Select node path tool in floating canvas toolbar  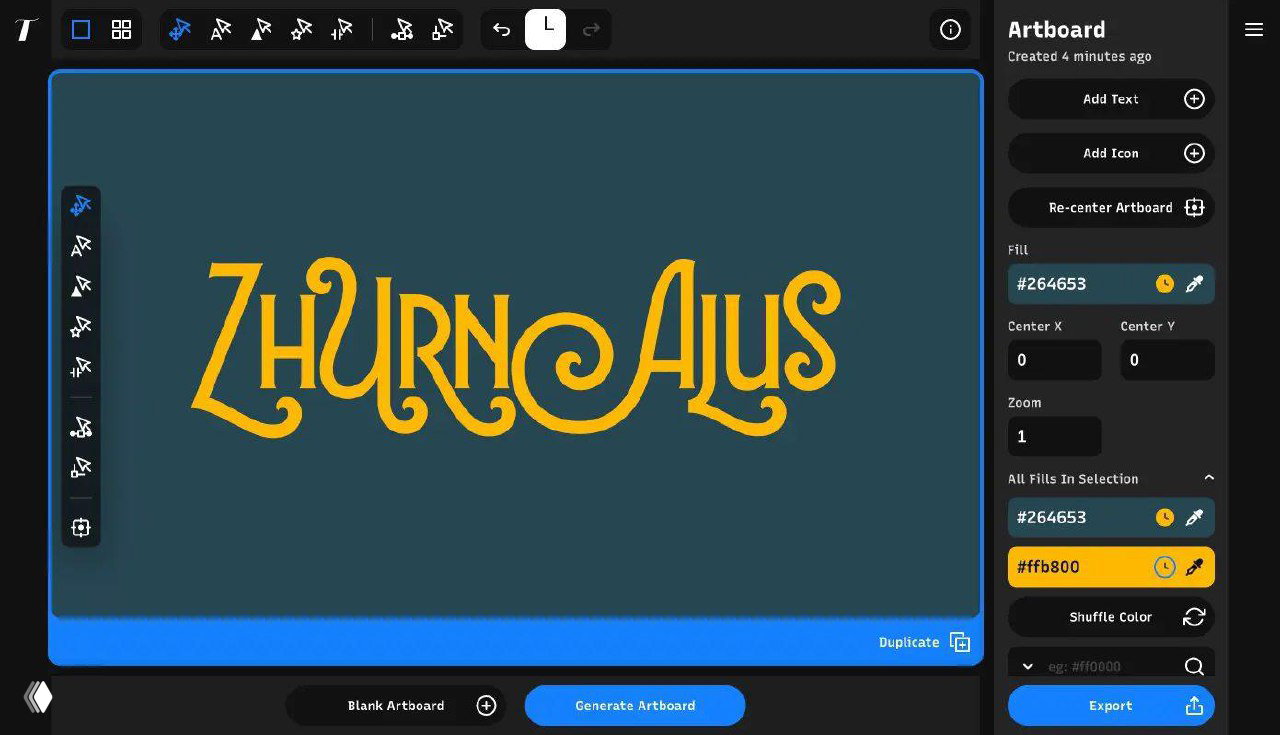(x=81, y=428)
